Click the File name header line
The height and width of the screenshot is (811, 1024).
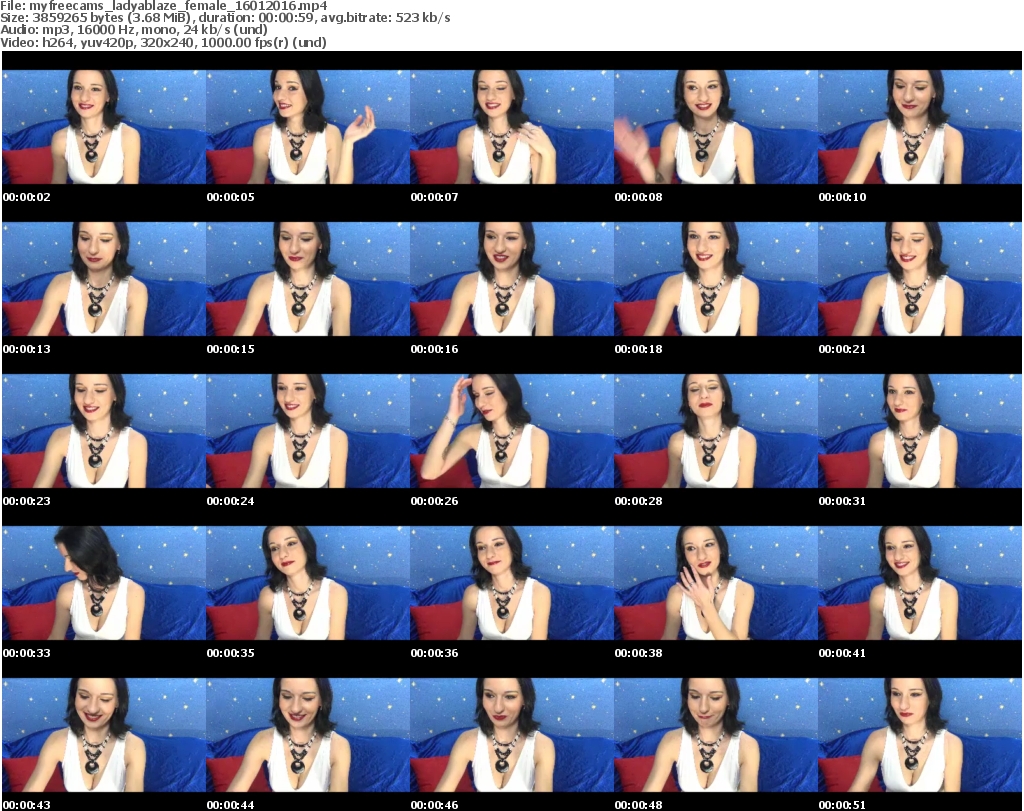(x=164, y=6)
